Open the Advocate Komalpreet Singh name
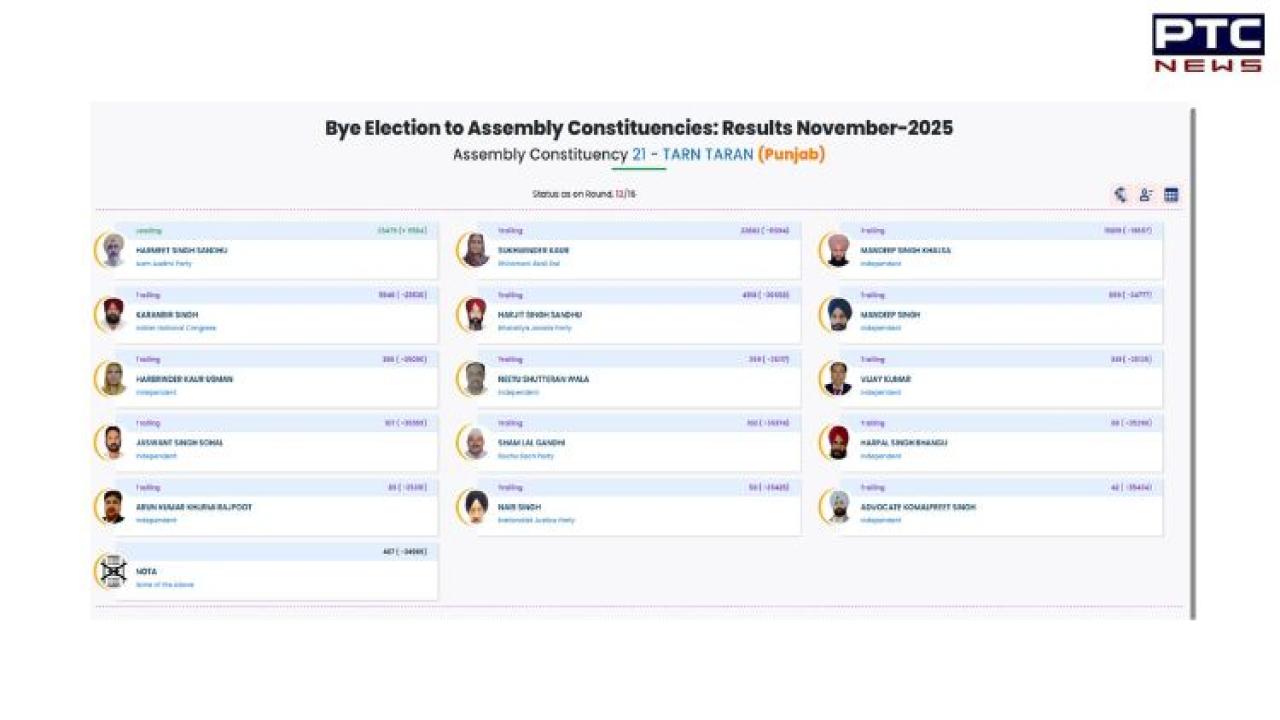This screenshot has height=720, width=1280. click(918, 507)
